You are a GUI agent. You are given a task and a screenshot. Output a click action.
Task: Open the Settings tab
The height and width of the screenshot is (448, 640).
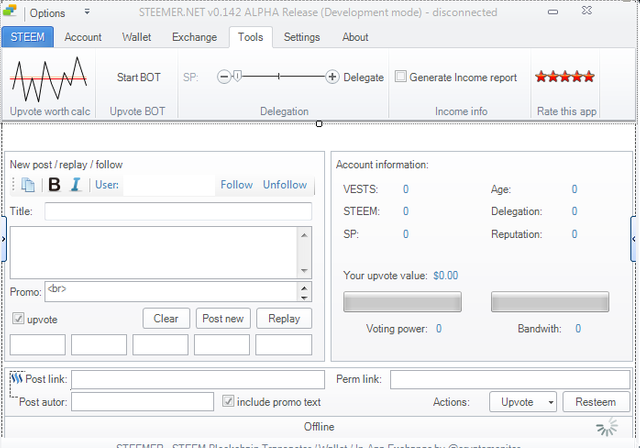[302, 37]
